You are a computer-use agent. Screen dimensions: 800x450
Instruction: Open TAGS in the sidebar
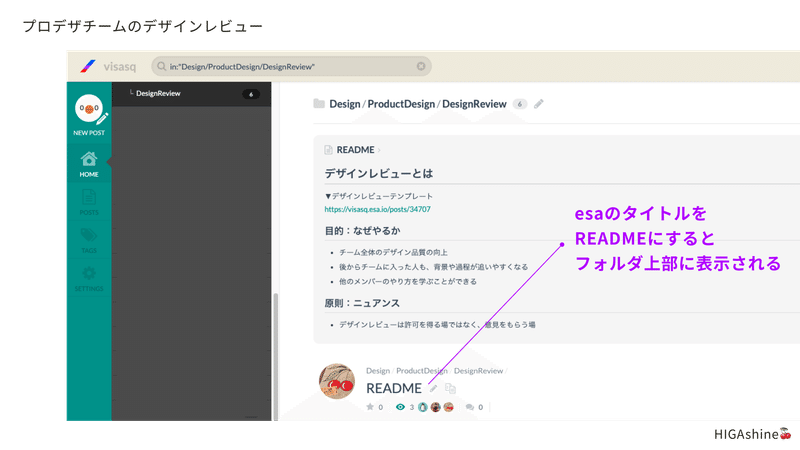click(x=89, y=240)
